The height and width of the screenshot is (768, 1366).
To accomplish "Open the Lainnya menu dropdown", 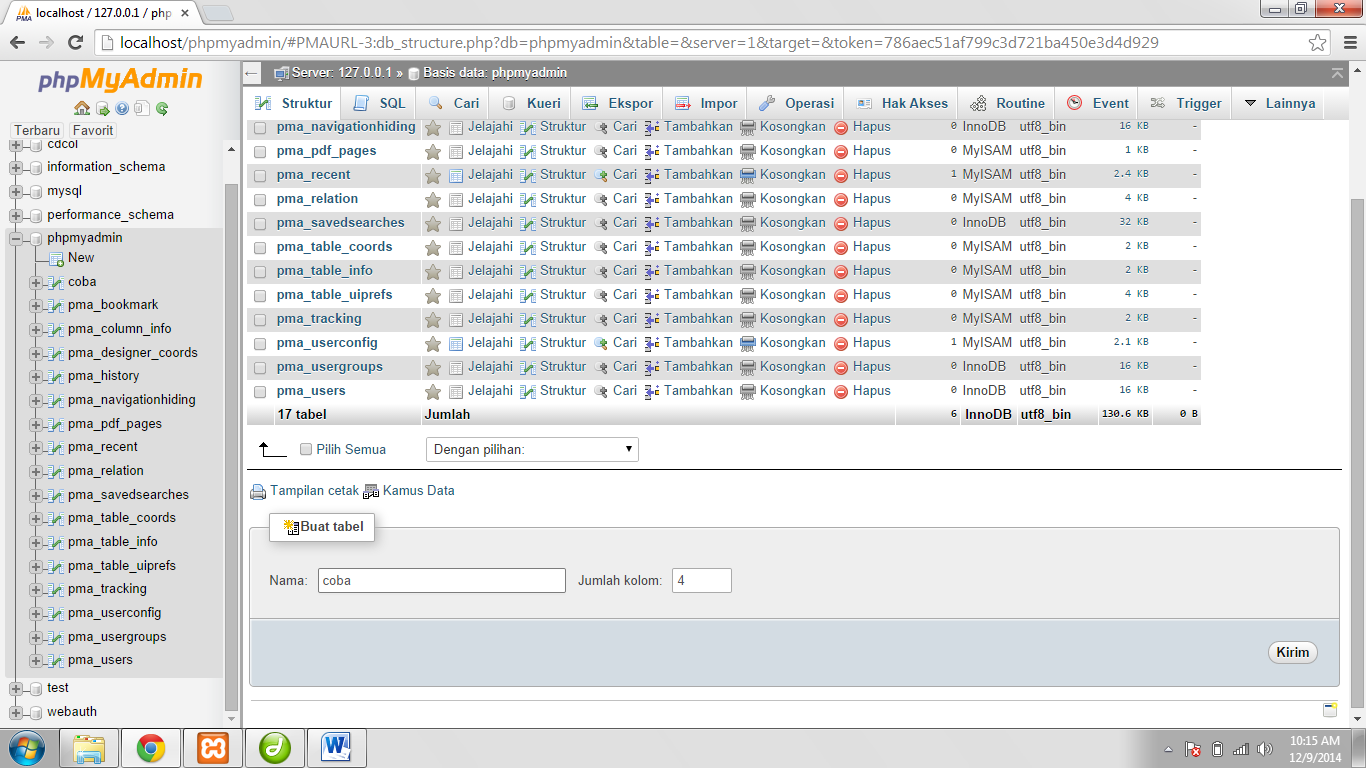I will 1279,103.
